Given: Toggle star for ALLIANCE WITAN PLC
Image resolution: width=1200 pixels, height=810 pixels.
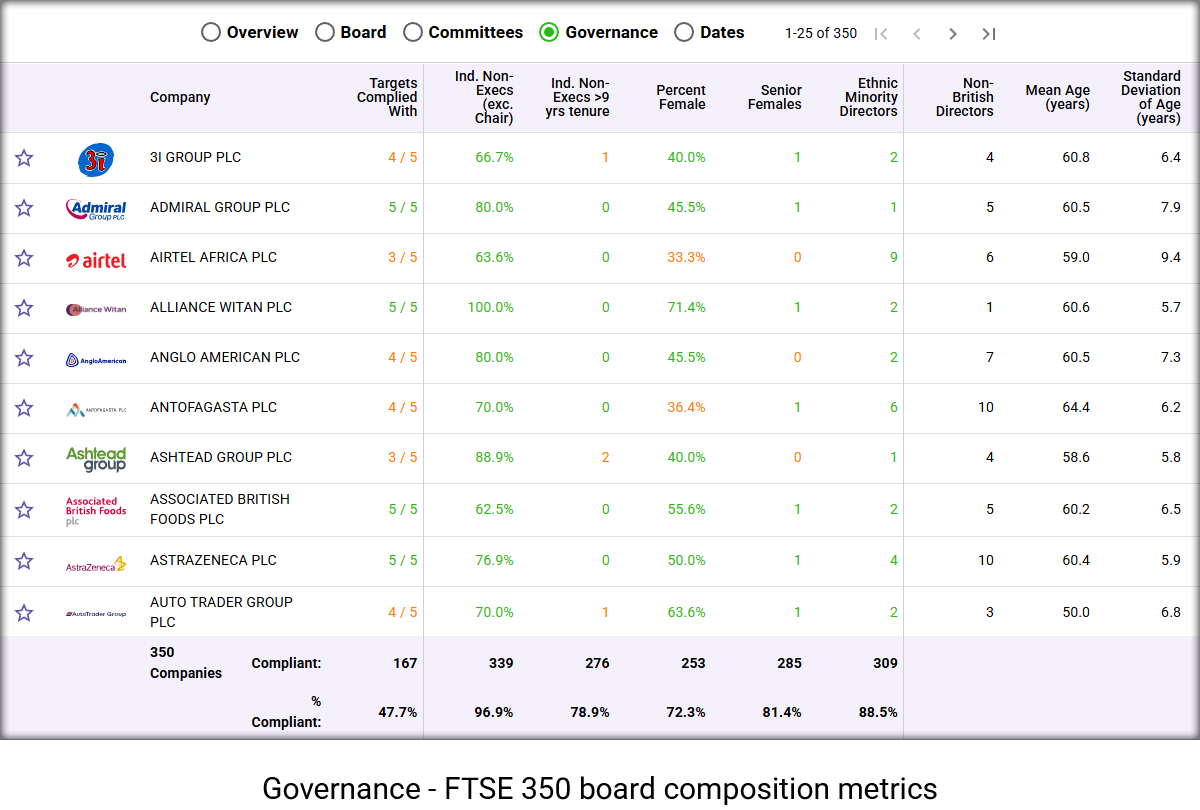Looking at the screenshot, I should pyautogui.click(x=24, y=308).
